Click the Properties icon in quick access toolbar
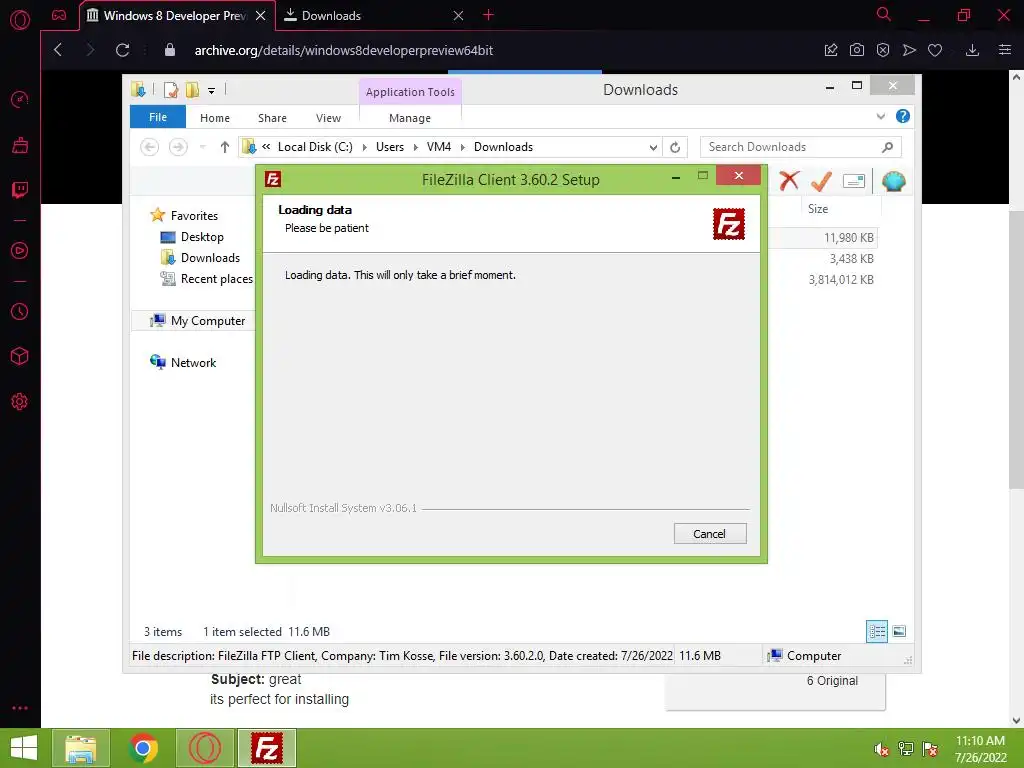Screen dimensions: 1024x768 point(170,89)
